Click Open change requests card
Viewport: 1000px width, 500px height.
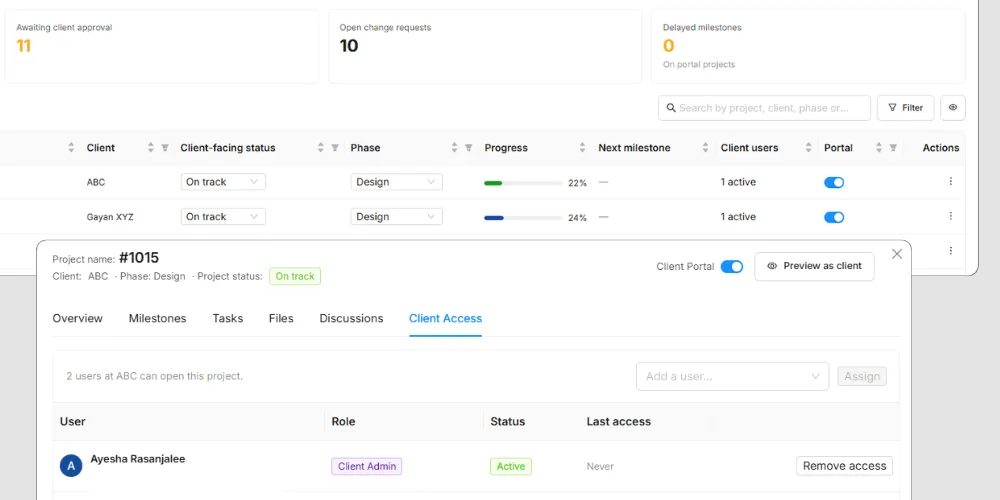point(485,47)
